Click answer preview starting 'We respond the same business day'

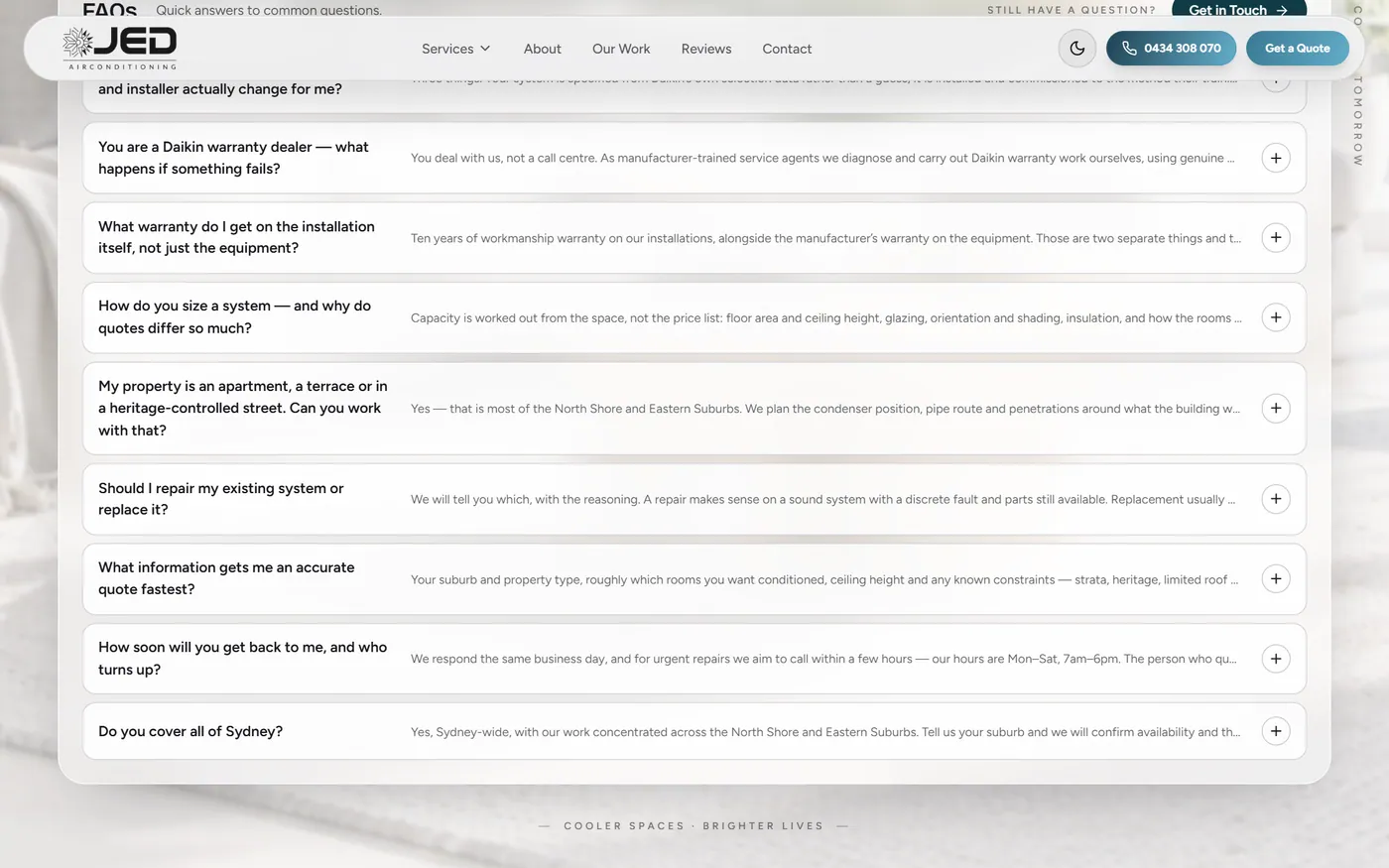click(823, 659)
